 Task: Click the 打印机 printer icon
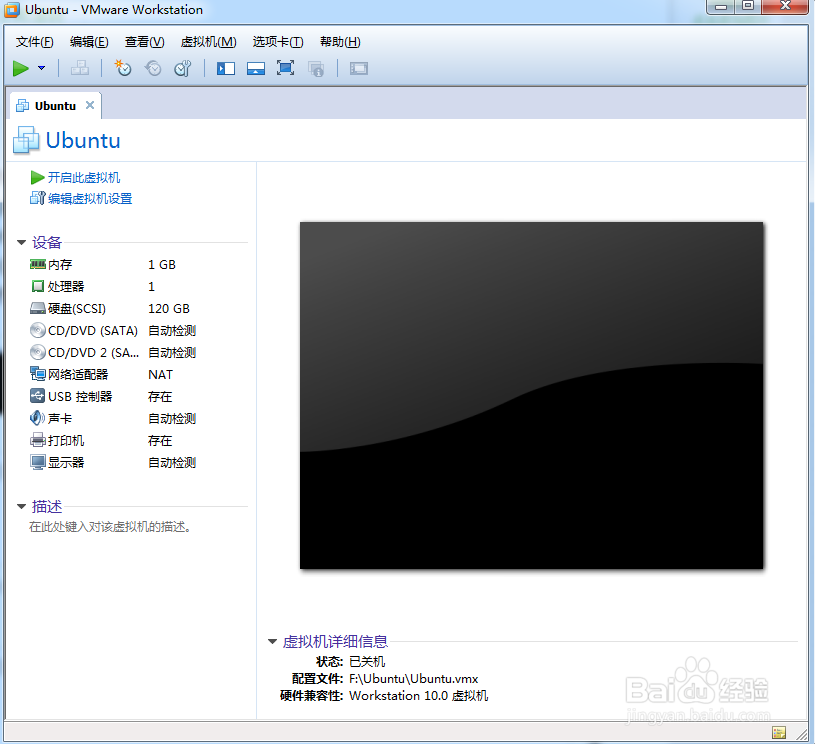(37, 440)
